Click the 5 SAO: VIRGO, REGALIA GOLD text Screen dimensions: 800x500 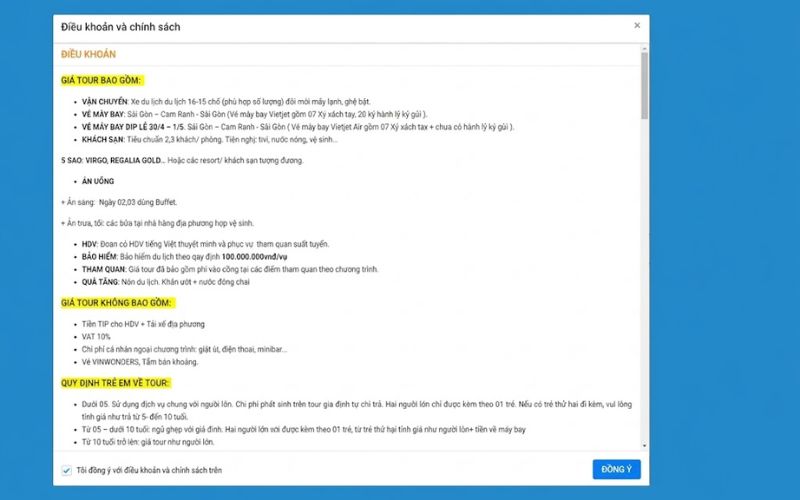(x=113, y=160)
